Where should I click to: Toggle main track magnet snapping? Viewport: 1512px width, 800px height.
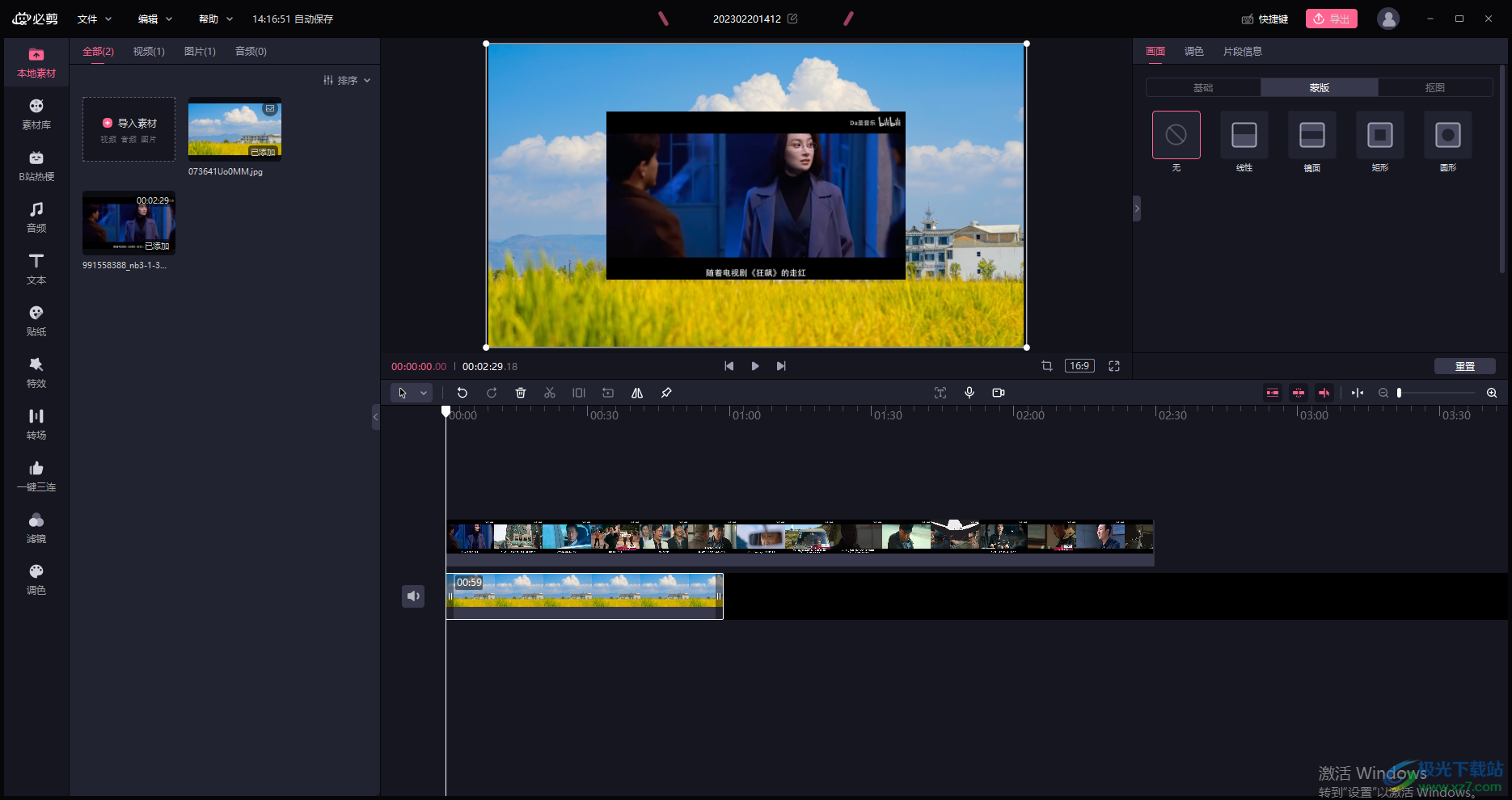(1273, 393)
